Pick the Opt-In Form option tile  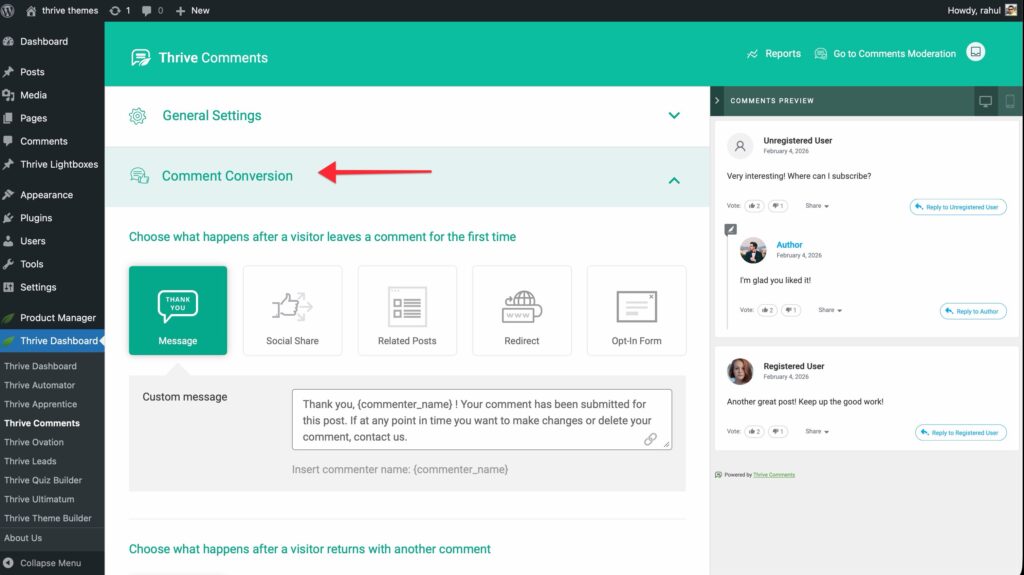click(x=636, y=310)
